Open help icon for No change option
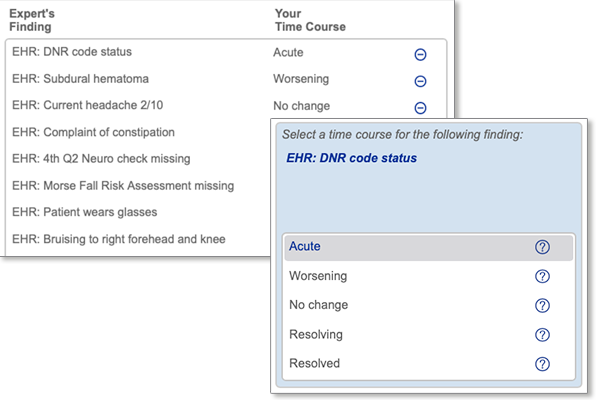Image resolution: width=600 pixels, height=400 pixels. [542, 305]
